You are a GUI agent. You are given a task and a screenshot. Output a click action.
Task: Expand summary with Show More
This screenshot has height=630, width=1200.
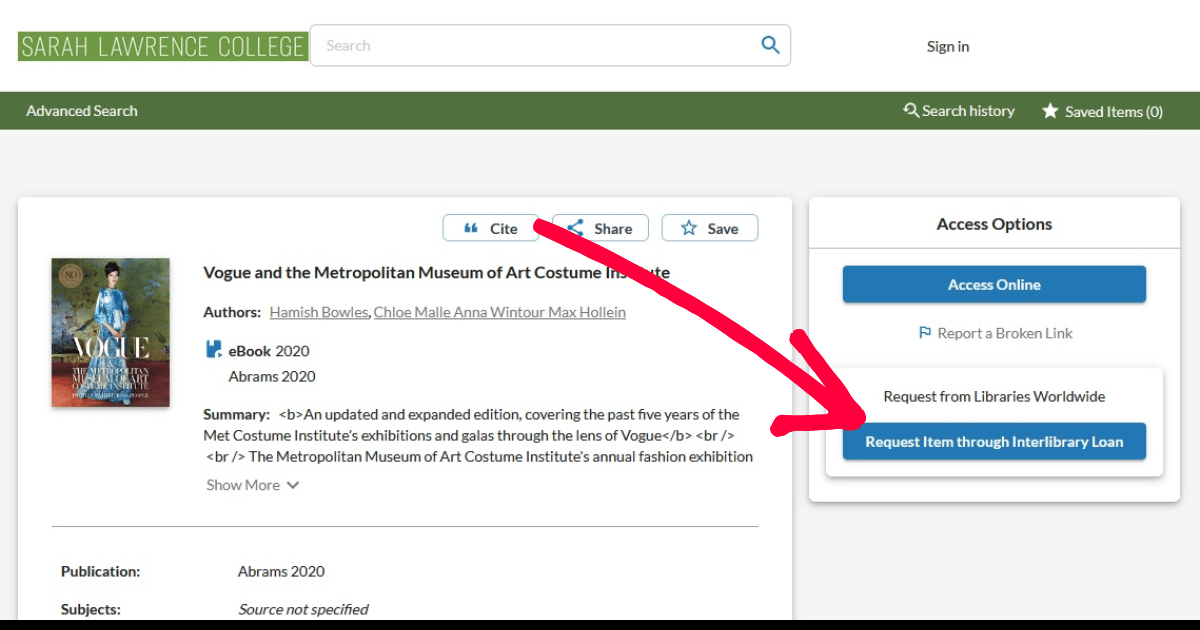click(253, 485)
